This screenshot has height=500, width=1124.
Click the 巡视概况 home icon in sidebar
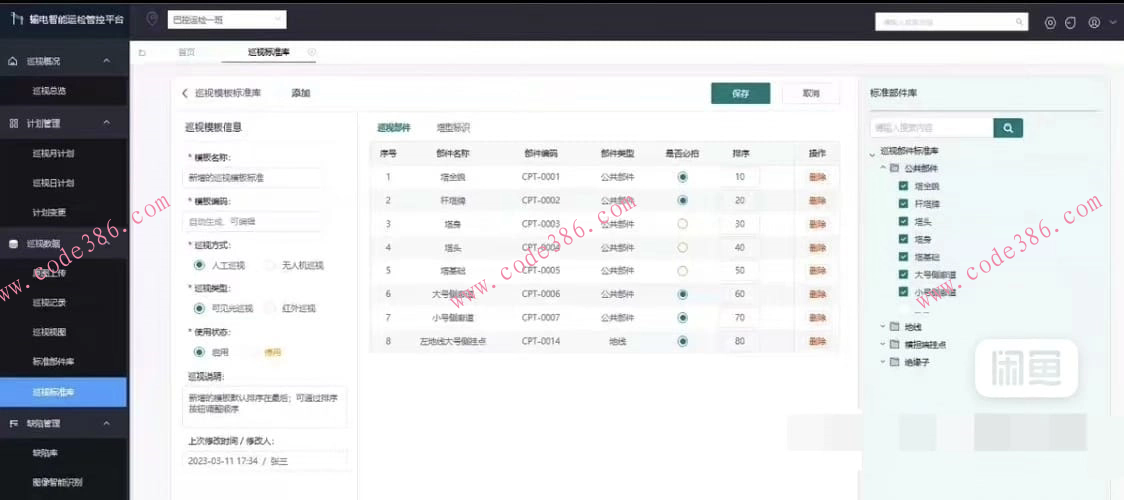(x=13, y=62)
